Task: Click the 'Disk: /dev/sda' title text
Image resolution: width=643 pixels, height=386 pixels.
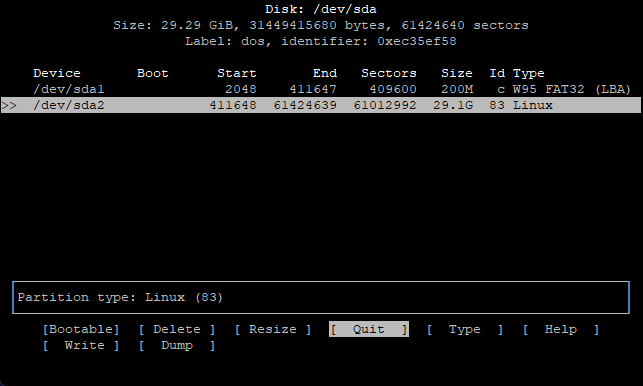Action: click(321, 9)
